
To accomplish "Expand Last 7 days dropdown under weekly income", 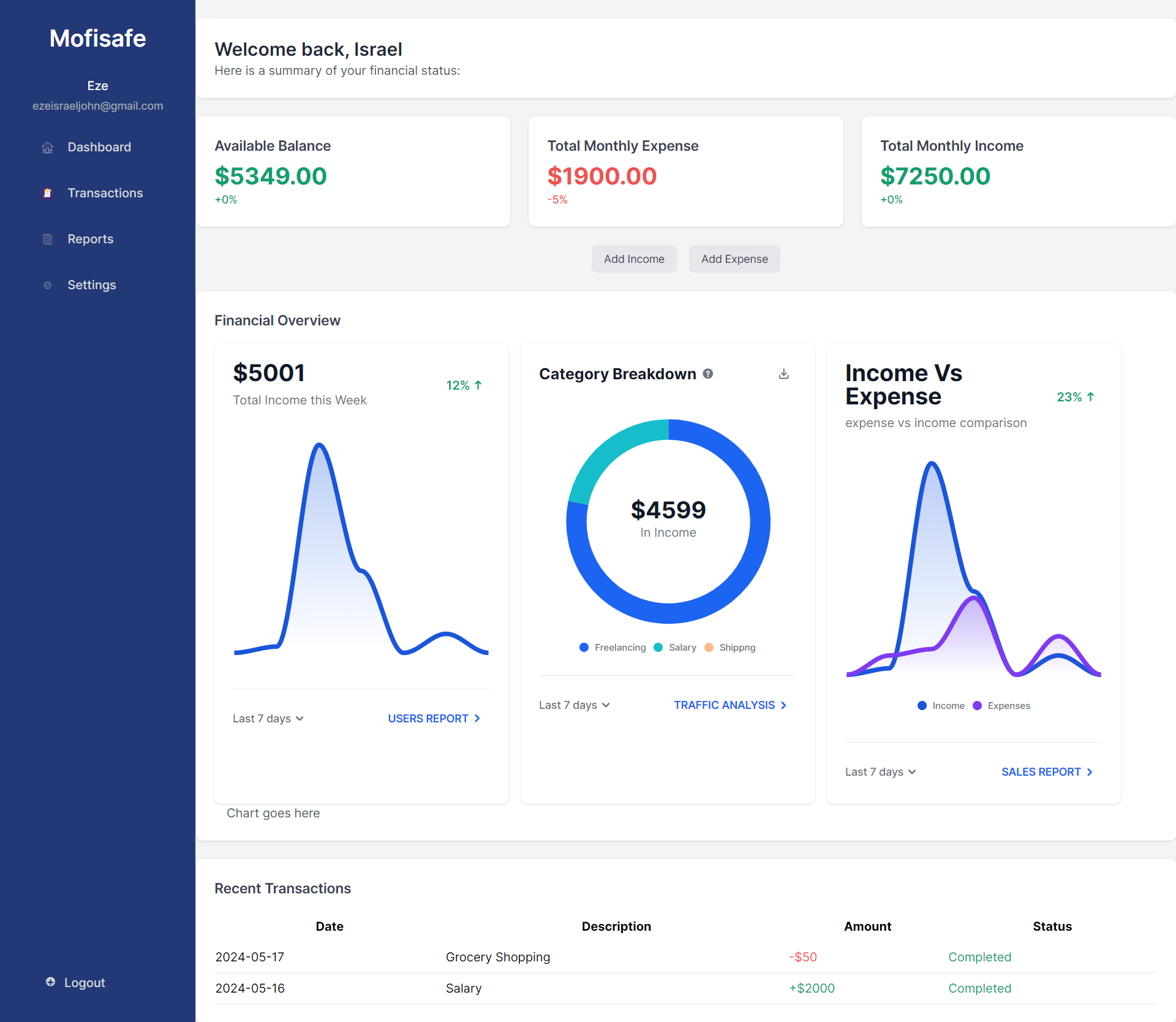I will pyautogui.click(x=268, y=719).
